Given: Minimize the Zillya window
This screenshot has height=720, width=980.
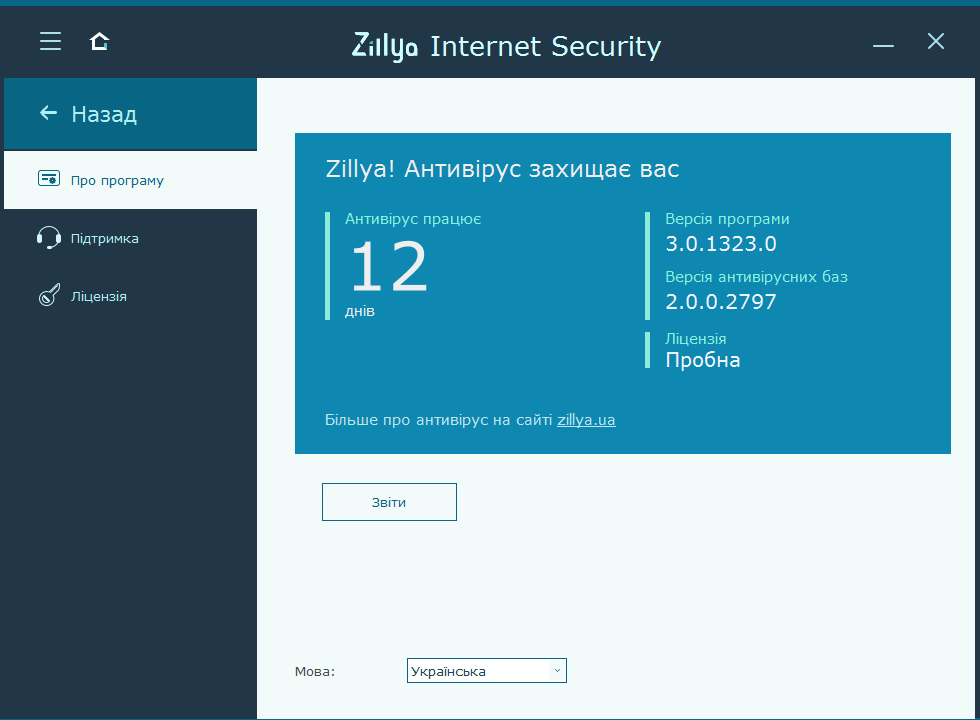Looking at the screenshot, I should click(883, 45).
